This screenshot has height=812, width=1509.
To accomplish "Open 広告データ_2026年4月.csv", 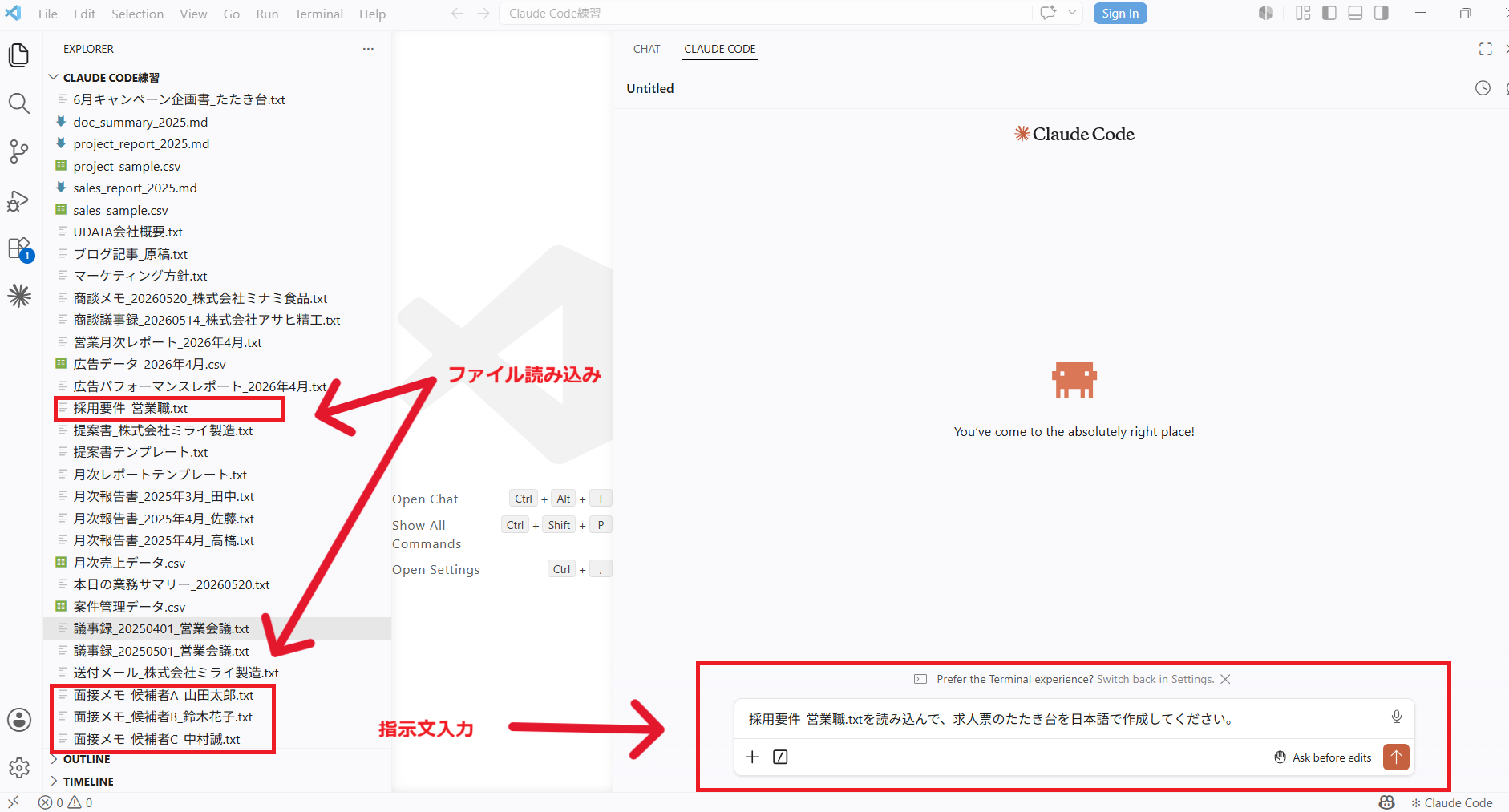I will click(x=217, y=364).
